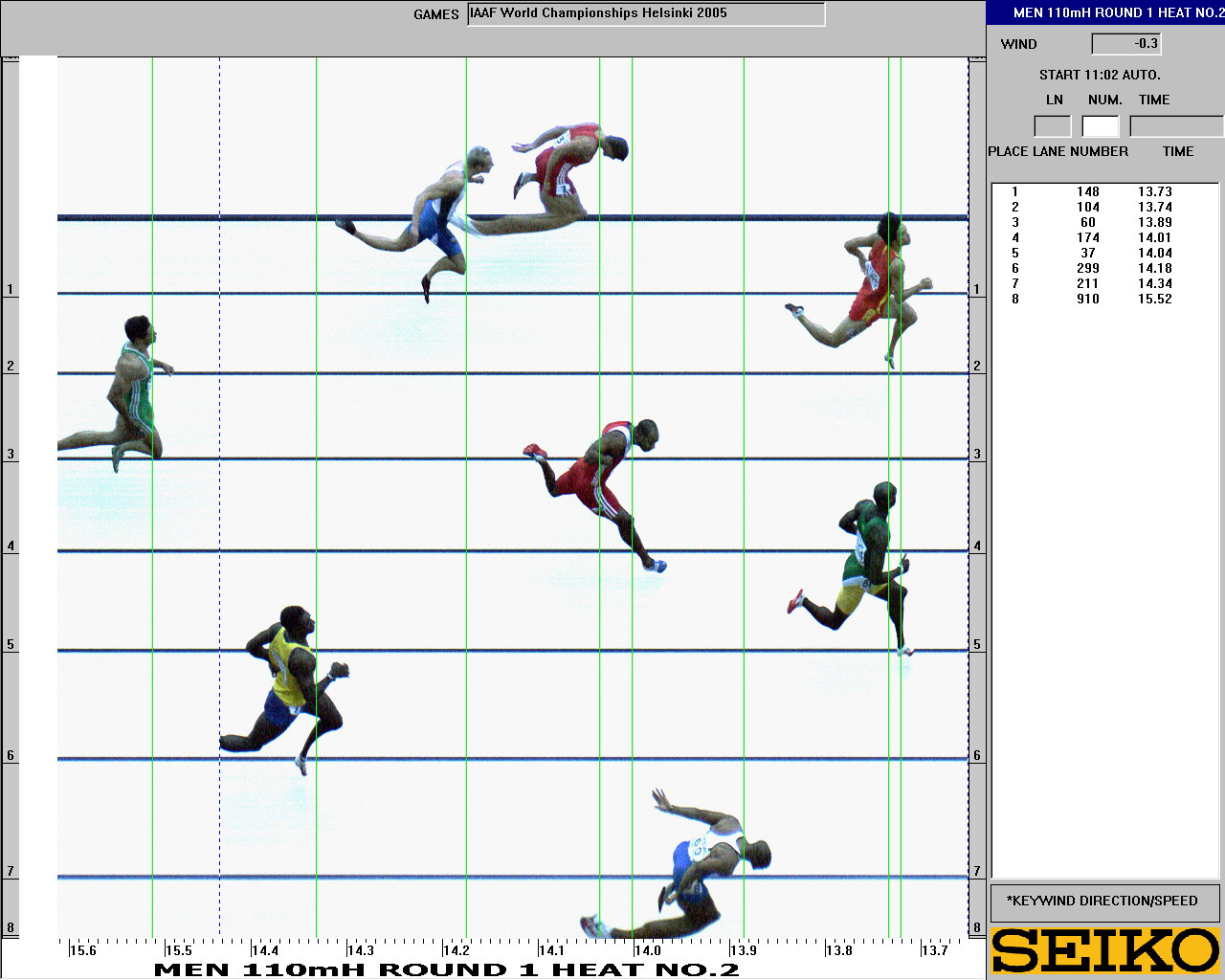The height and width of the screenshot is (980, 1225).
Task: Focus the white NUM entry box
Action: point(1101,126)
